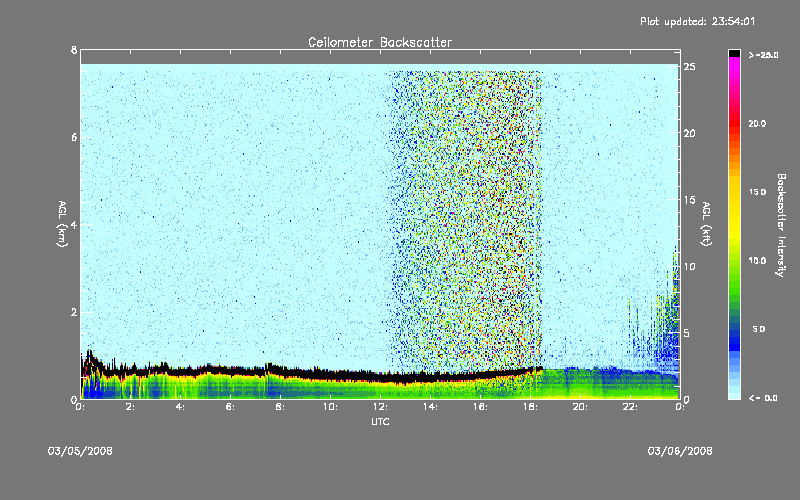Click the left AGL (km) axis label
This screenshot has width=800, height=500.
click(x=62, y=224)
